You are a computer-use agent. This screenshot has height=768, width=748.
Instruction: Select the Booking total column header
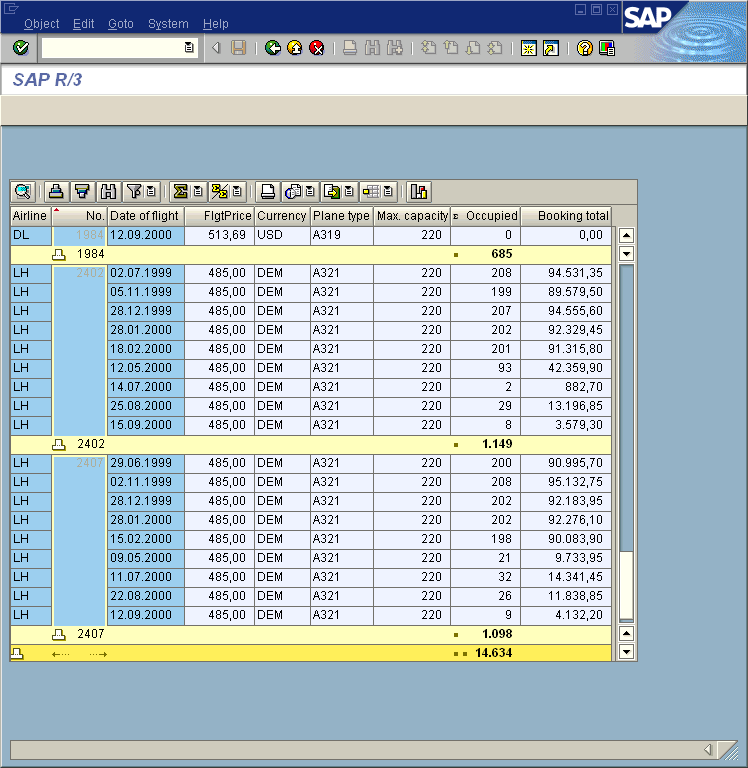566,216
